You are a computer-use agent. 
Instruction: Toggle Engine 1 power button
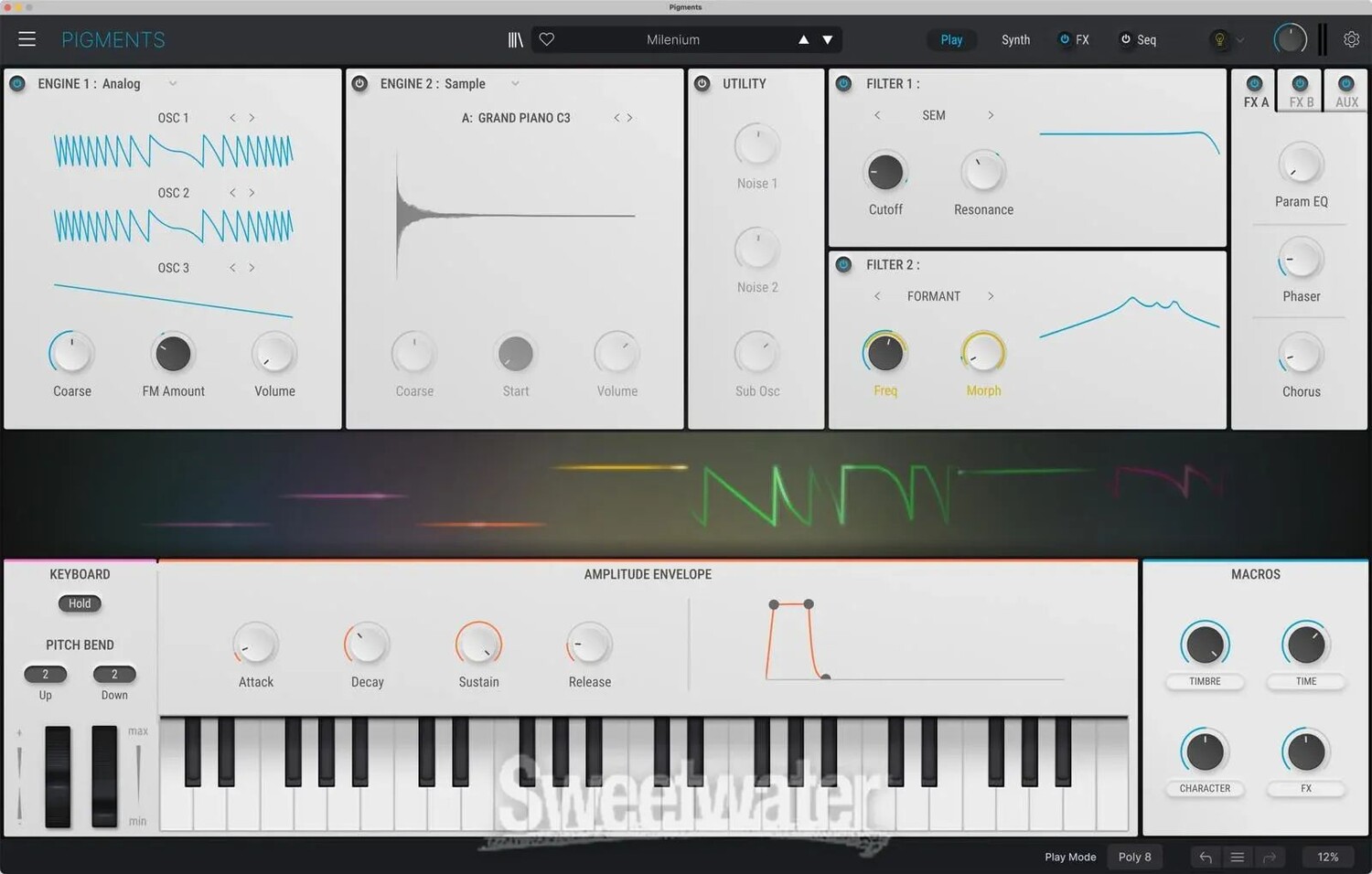pyautogui.click(x=17, y=83)
